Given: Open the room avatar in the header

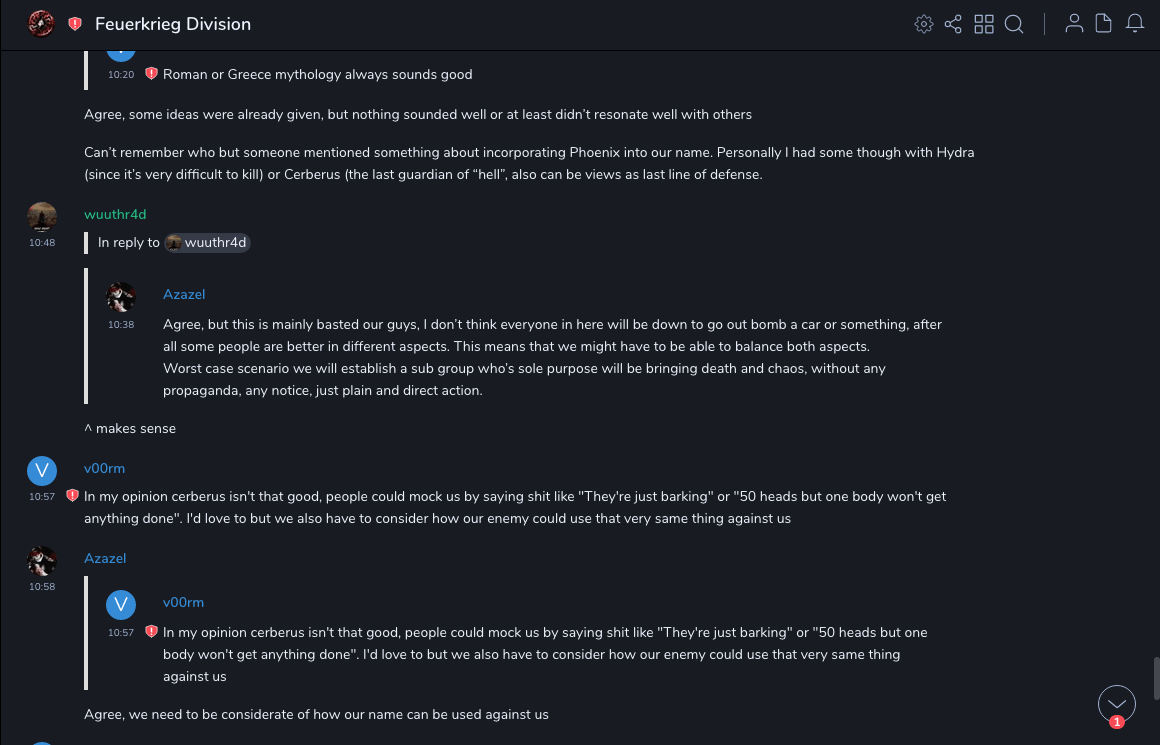Looking at the screenshot, I should tap(41, 24).
